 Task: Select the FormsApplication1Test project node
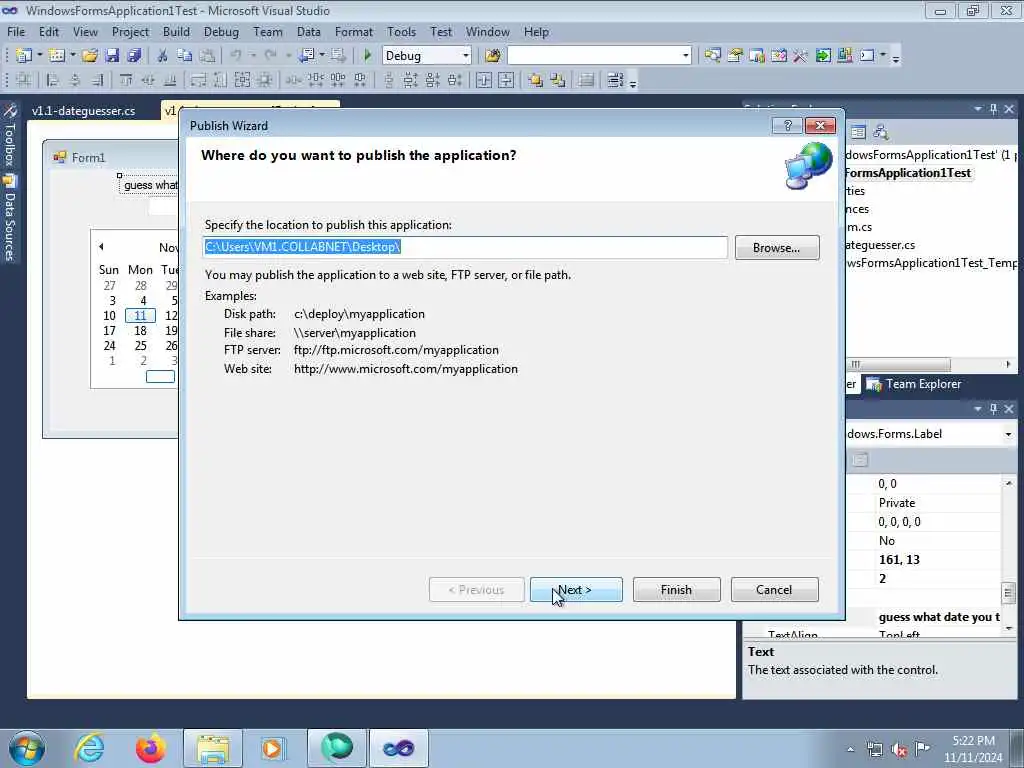908,173
